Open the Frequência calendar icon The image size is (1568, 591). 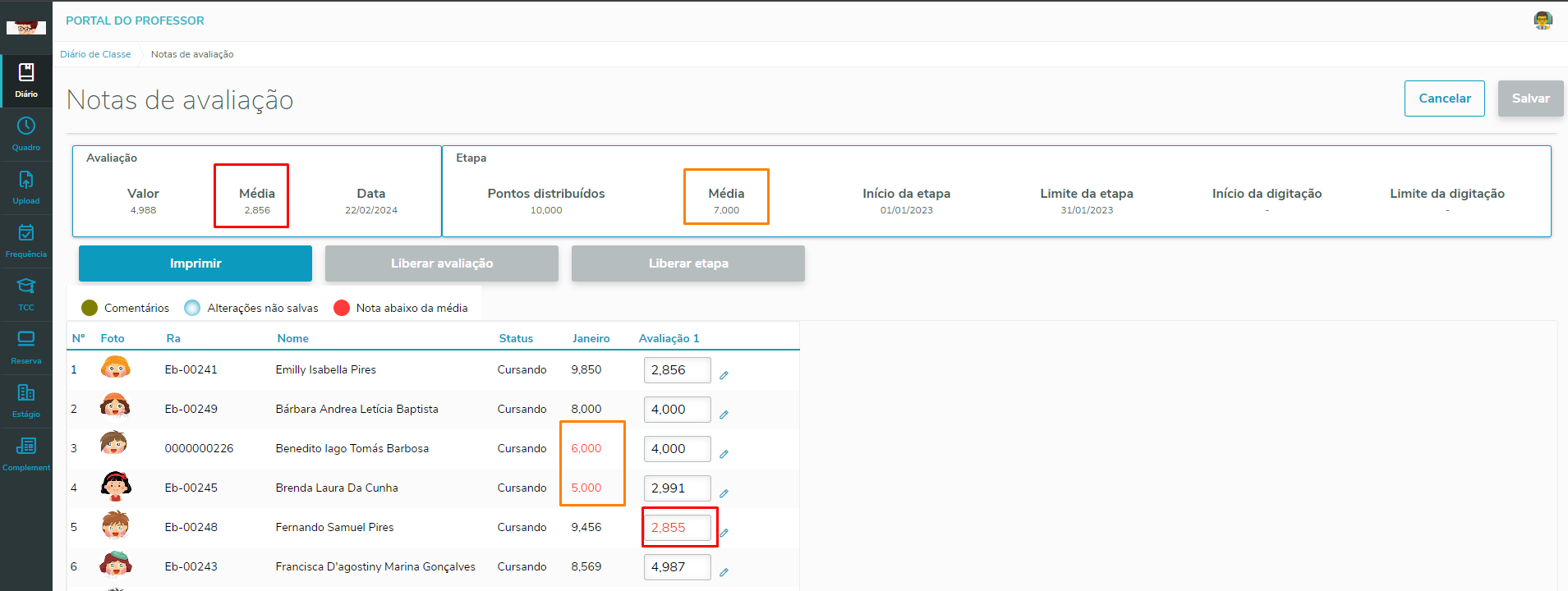tap(26, 233)
